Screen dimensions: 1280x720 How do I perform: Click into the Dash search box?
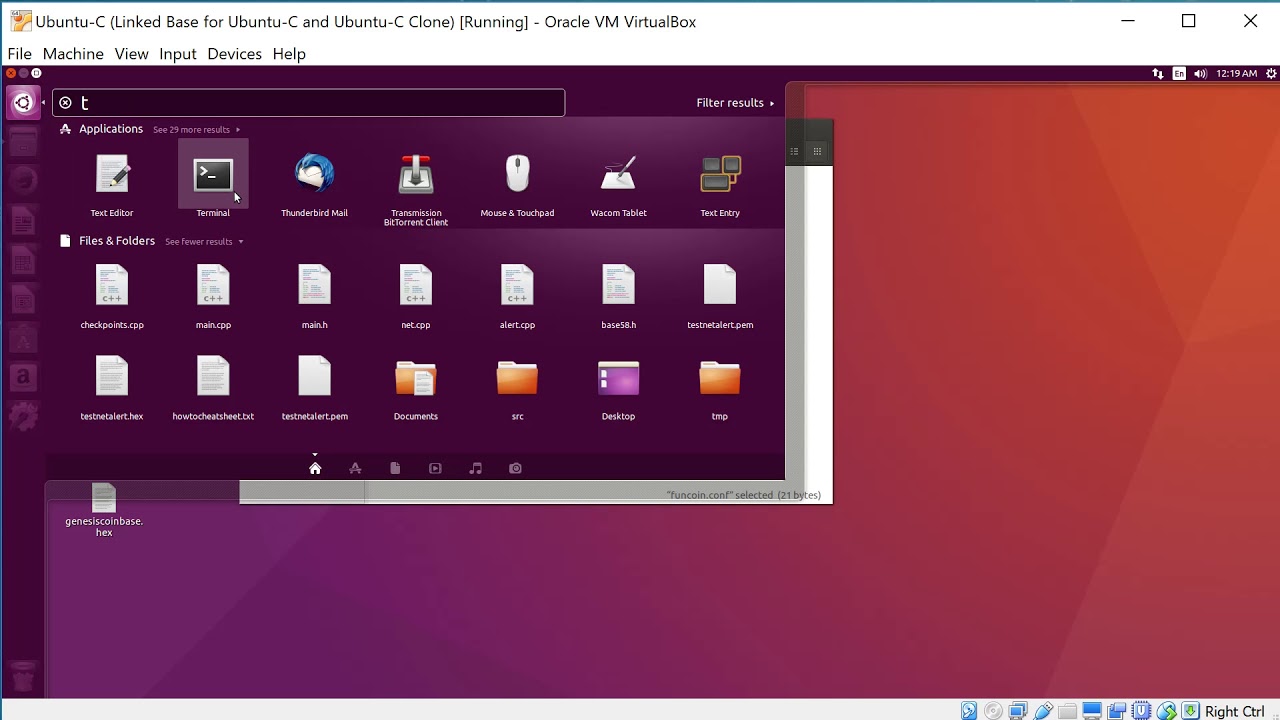coord(308,103)
